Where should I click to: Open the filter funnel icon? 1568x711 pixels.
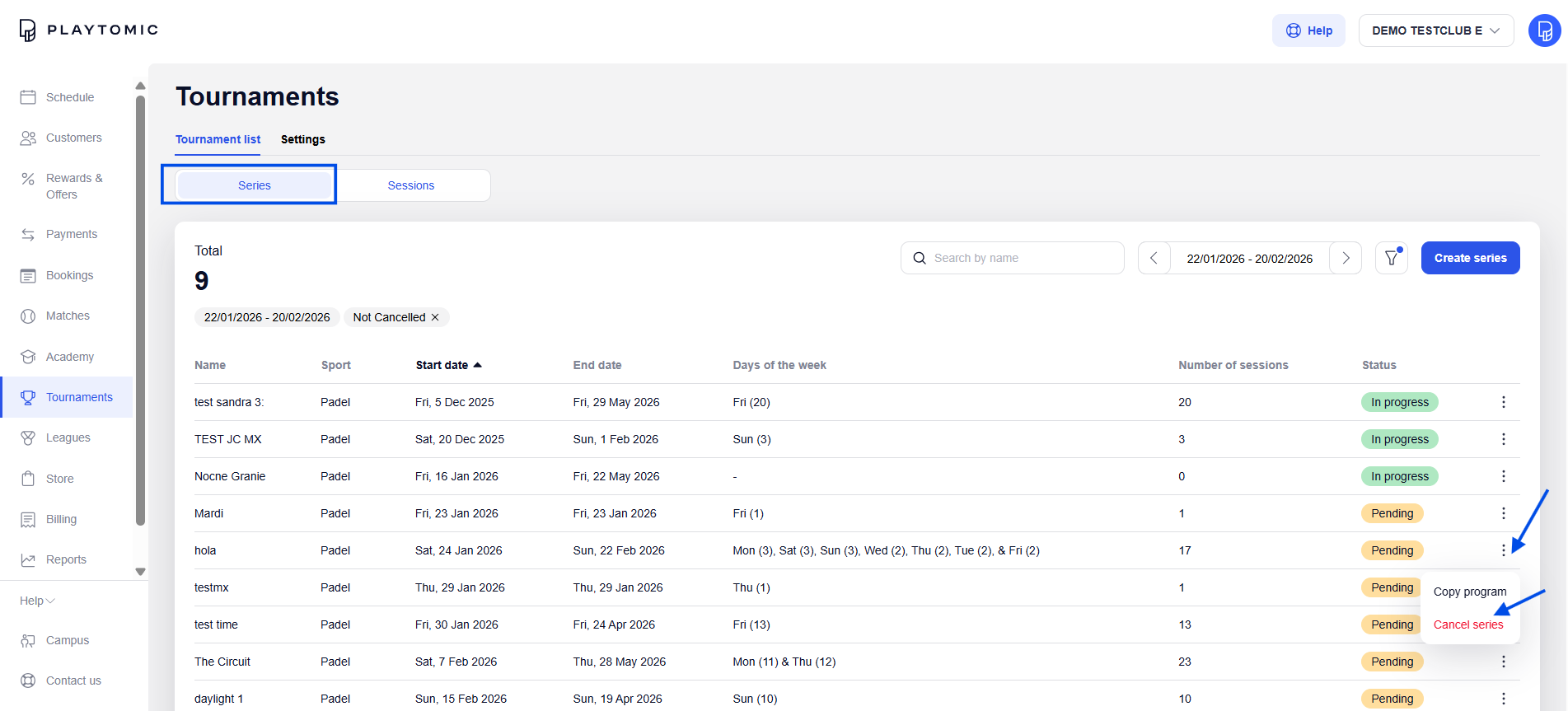(1391, 258)
